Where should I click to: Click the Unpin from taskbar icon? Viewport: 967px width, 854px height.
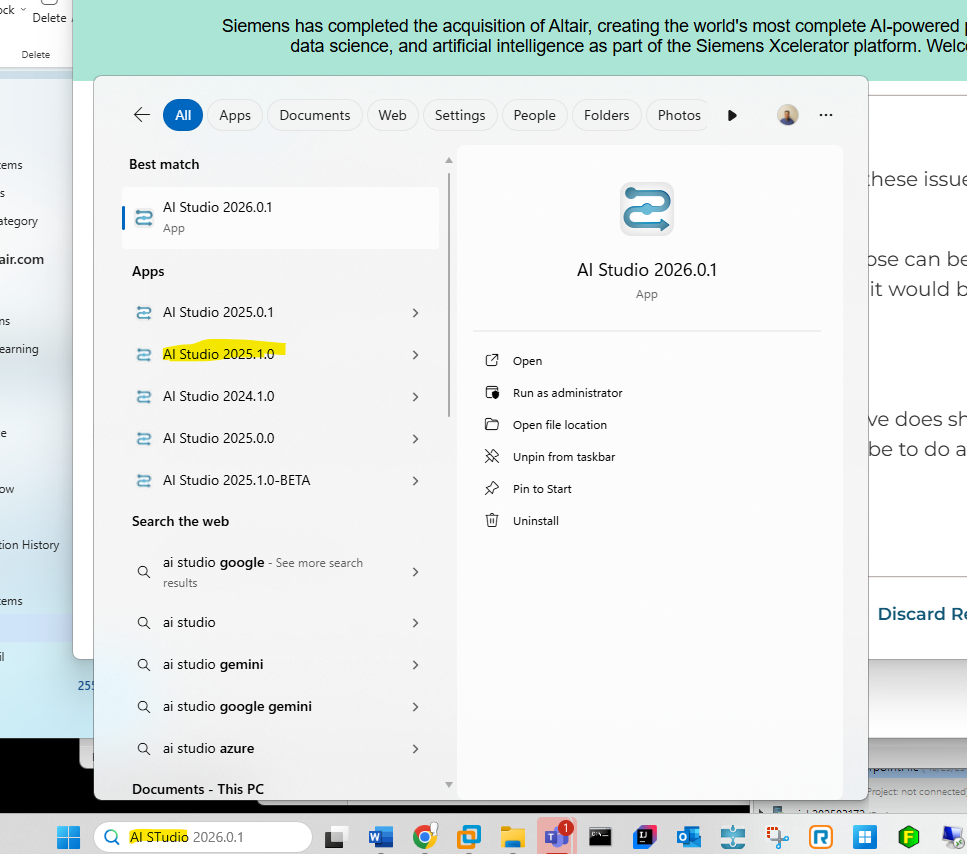pos(492,457)
